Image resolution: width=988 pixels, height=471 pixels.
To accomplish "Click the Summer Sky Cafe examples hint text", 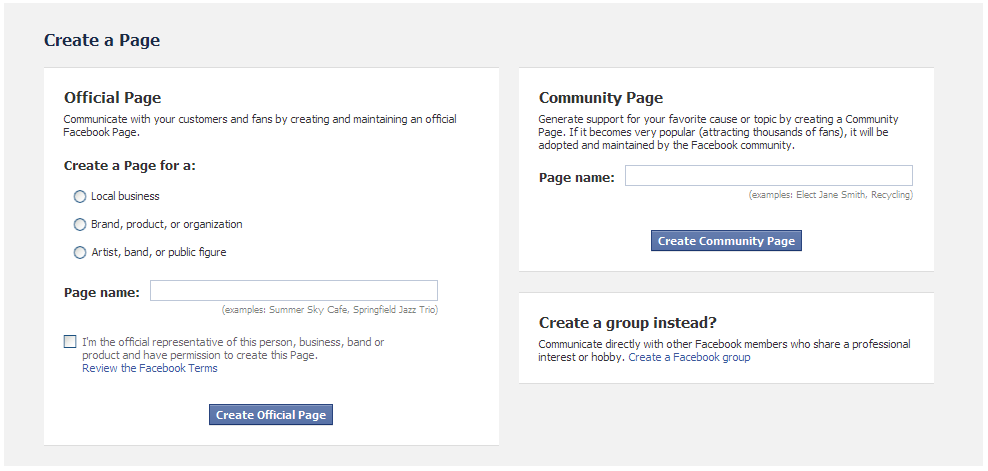I will point(330,310).
